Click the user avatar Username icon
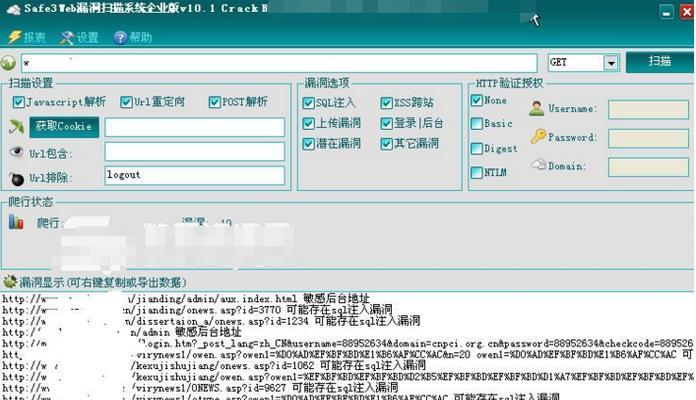The width and height of the screenshot is (696, 400). (537, 108)
